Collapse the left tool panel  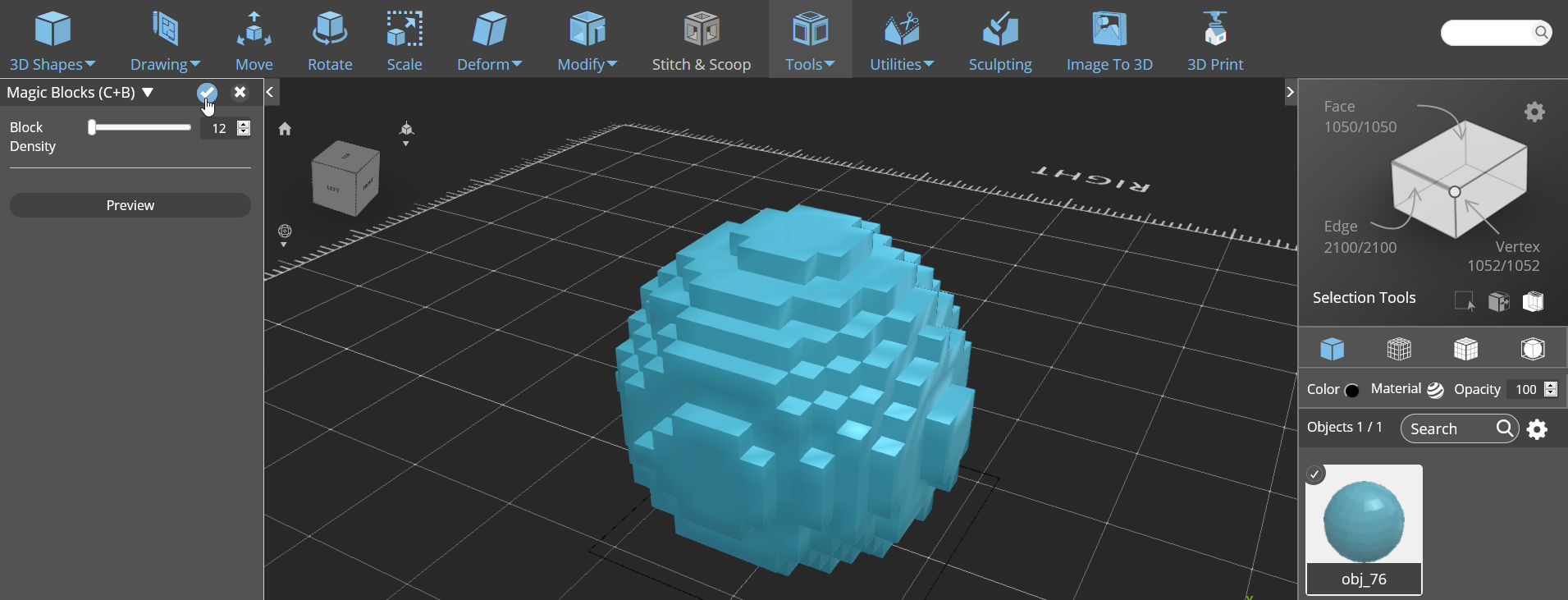coord(270,92)
